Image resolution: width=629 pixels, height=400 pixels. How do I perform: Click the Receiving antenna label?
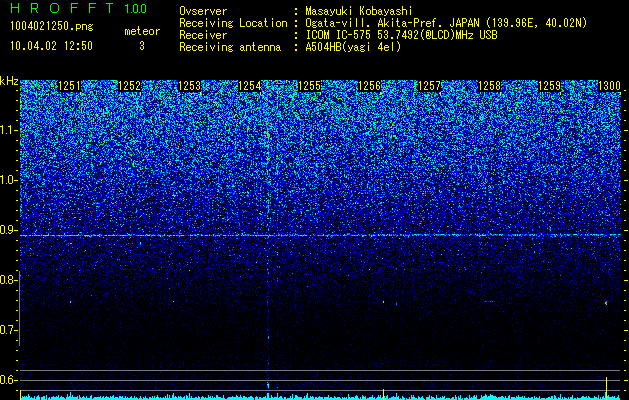[x=230, y=47]
